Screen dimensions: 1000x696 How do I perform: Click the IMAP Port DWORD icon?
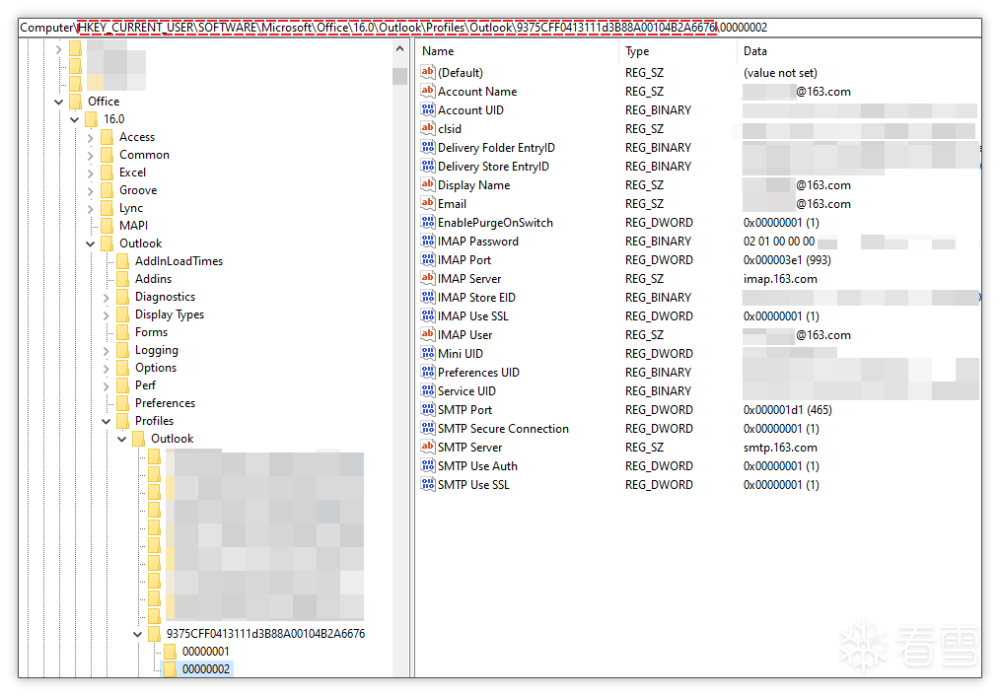point(427,260)
